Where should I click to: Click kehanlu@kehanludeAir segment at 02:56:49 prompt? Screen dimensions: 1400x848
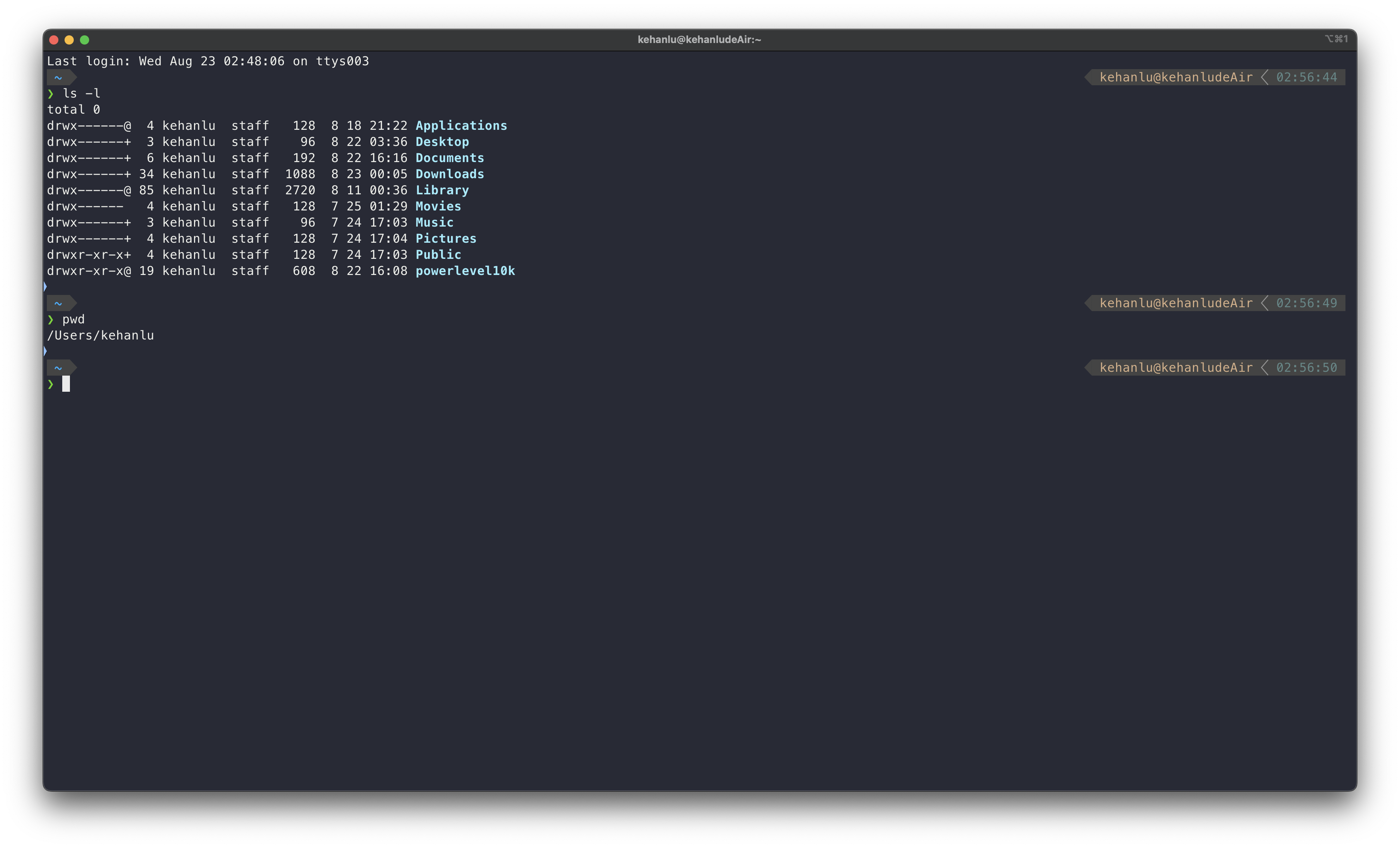pos(1176,303)
